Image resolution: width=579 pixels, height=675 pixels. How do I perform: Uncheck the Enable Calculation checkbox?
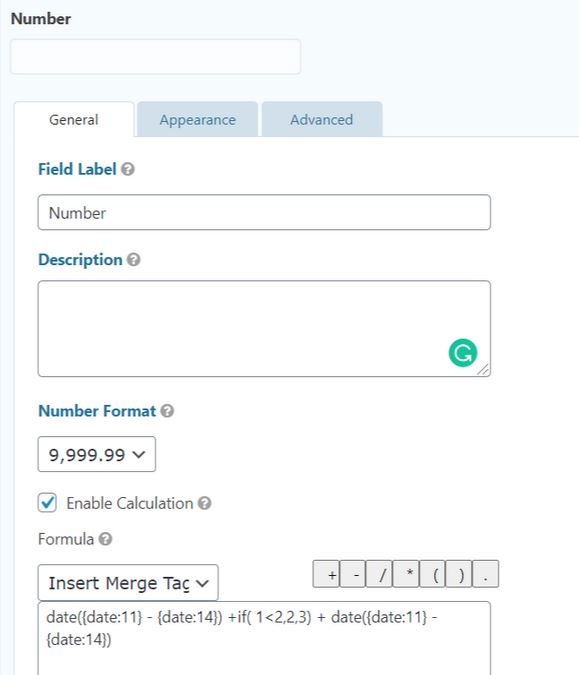[x=47, y=503]
